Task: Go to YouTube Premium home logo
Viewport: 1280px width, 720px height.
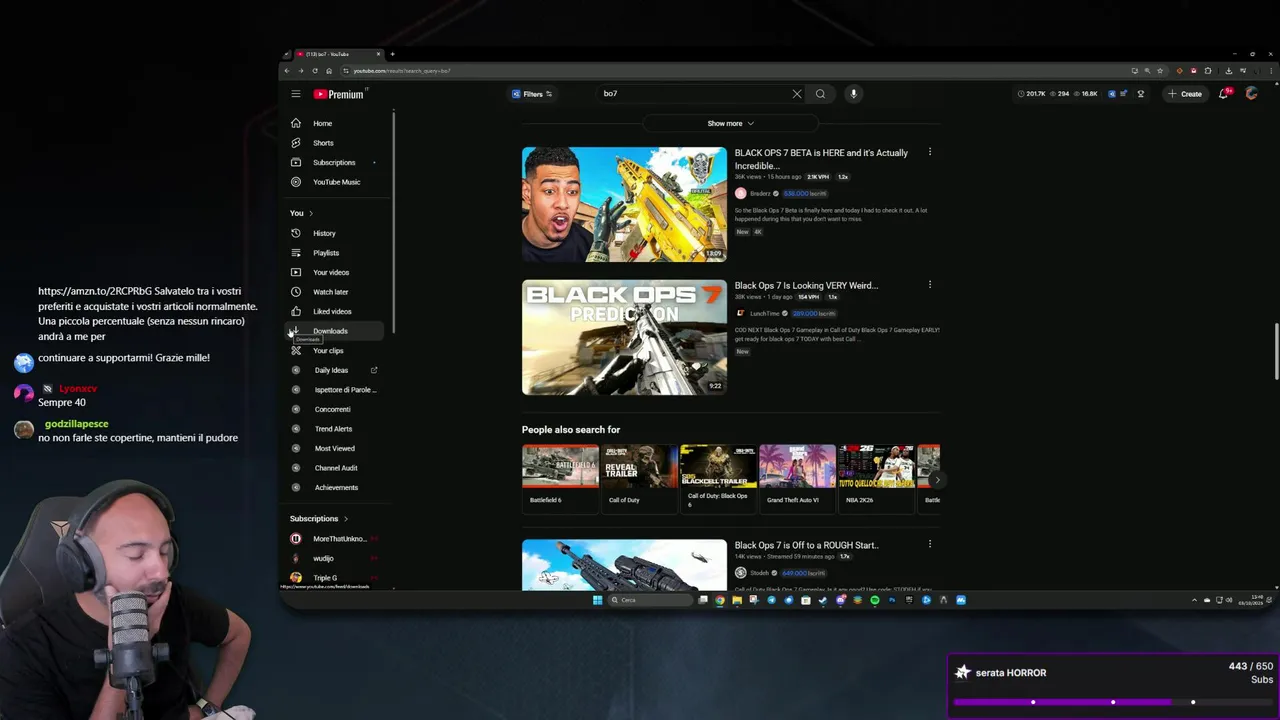Action: click(340, 94)
